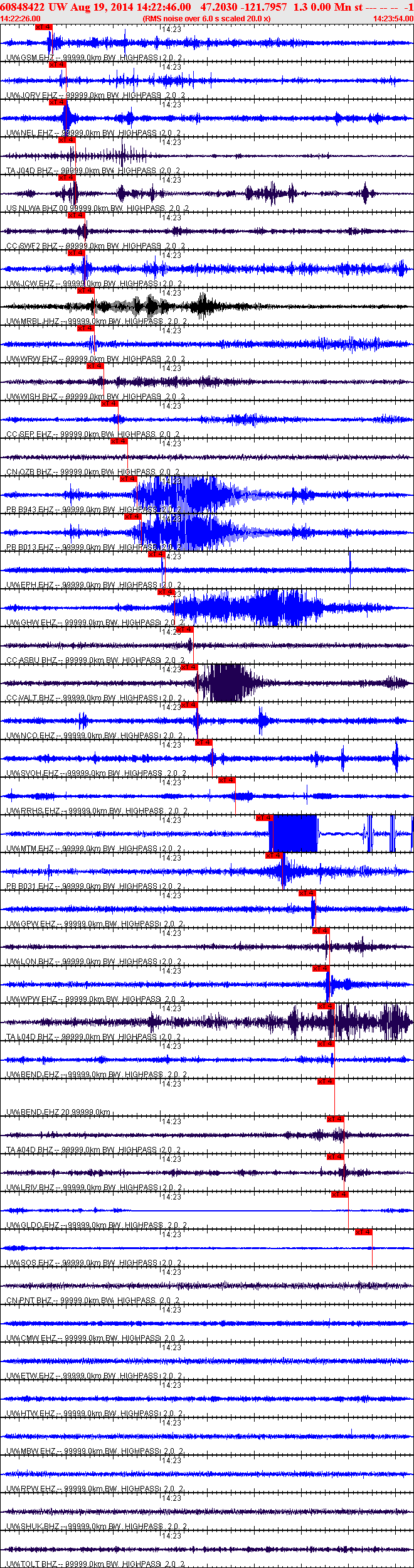Click the RMS noise scaling note in header
This screenshot has width=414, height=1568.
coord(207,19)
